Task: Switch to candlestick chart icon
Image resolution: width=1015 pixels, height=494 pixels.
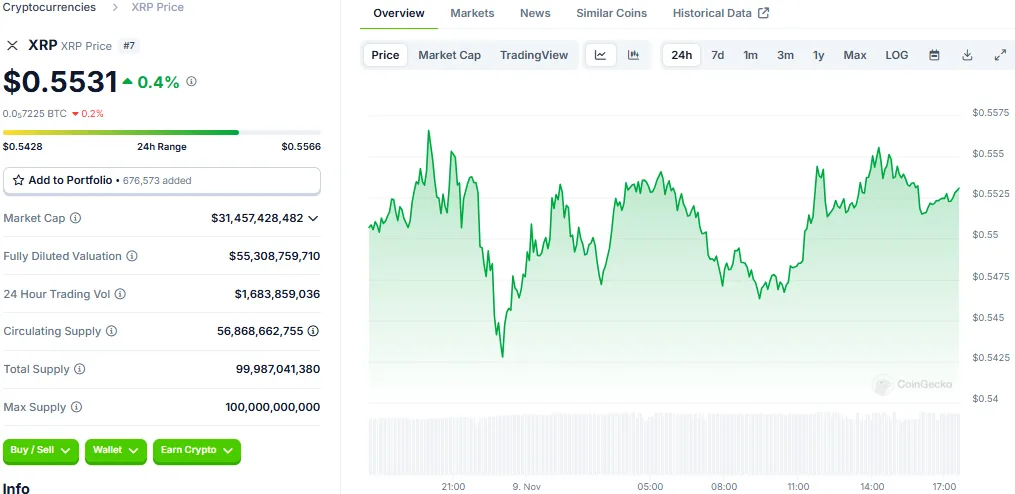Action: tap(634, 55)
